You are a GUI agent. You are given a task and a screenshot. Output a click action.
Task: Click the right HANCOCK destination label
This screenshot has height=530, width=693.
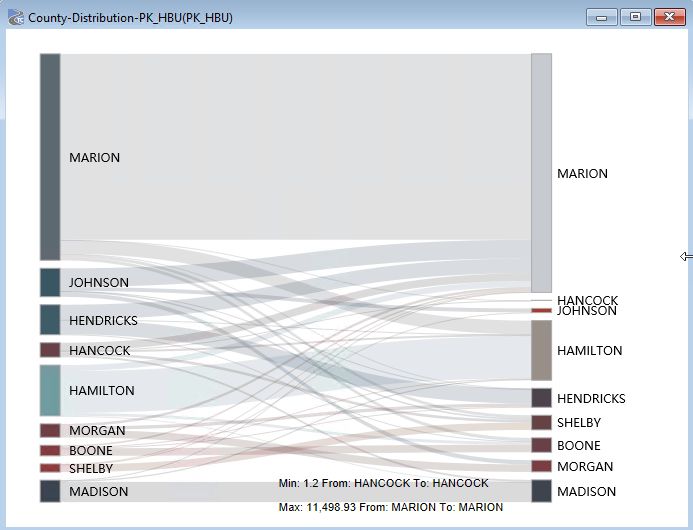587,300
